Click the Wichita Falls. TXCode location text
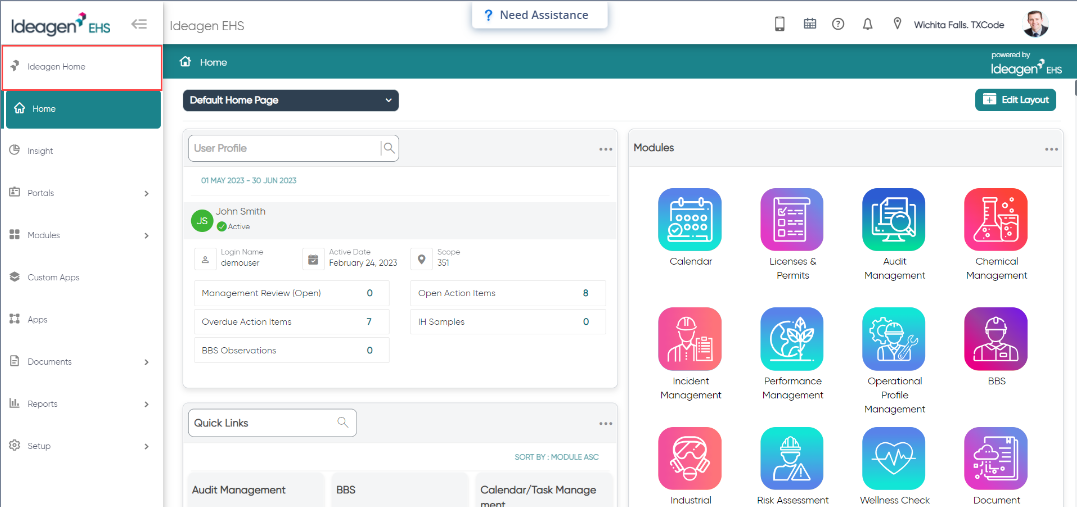Viewport: 1077px width, 507px height. coord(959,25)
